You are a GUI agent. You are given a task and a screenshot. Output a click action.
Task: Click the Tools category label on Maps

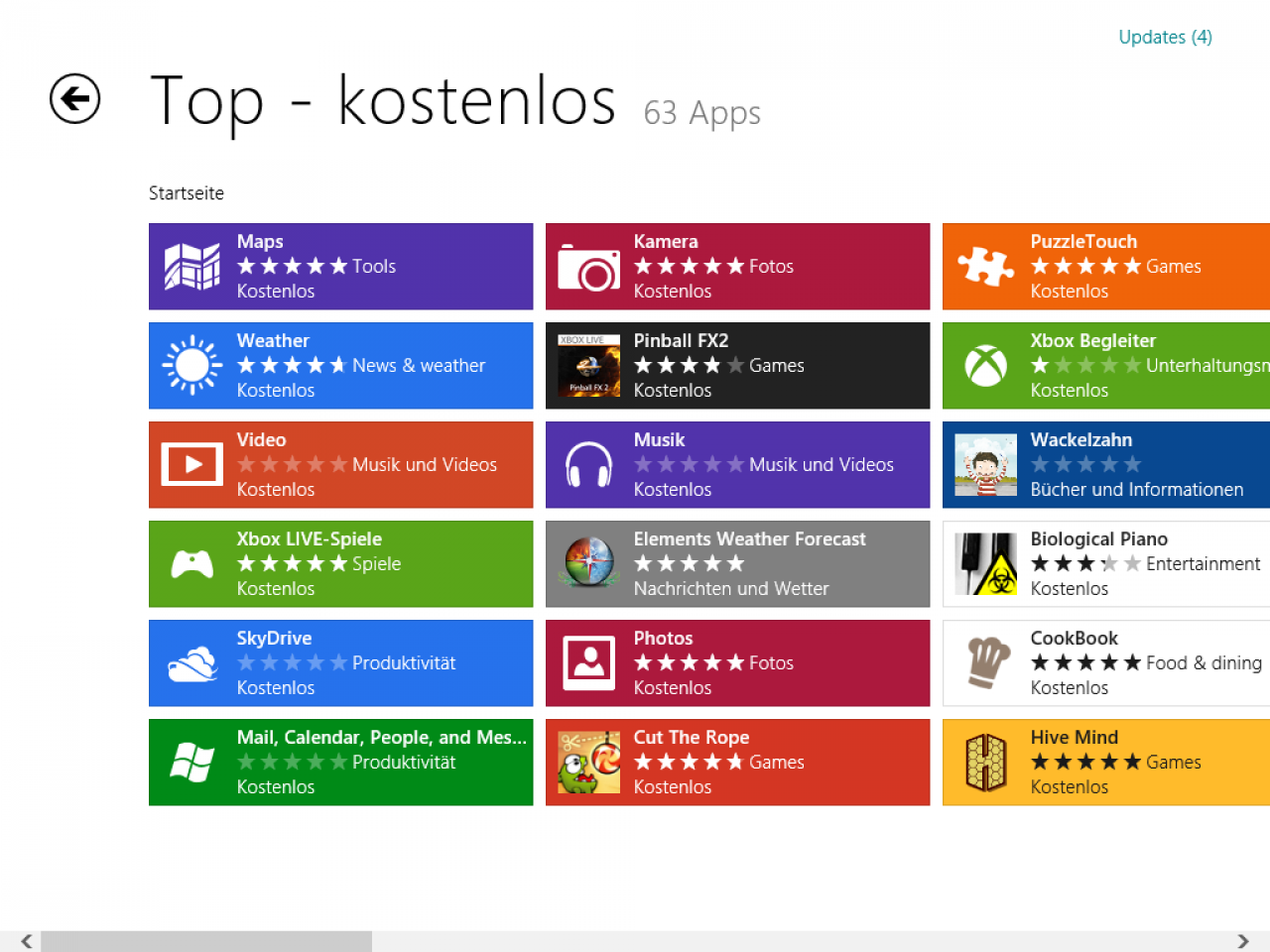374,266
